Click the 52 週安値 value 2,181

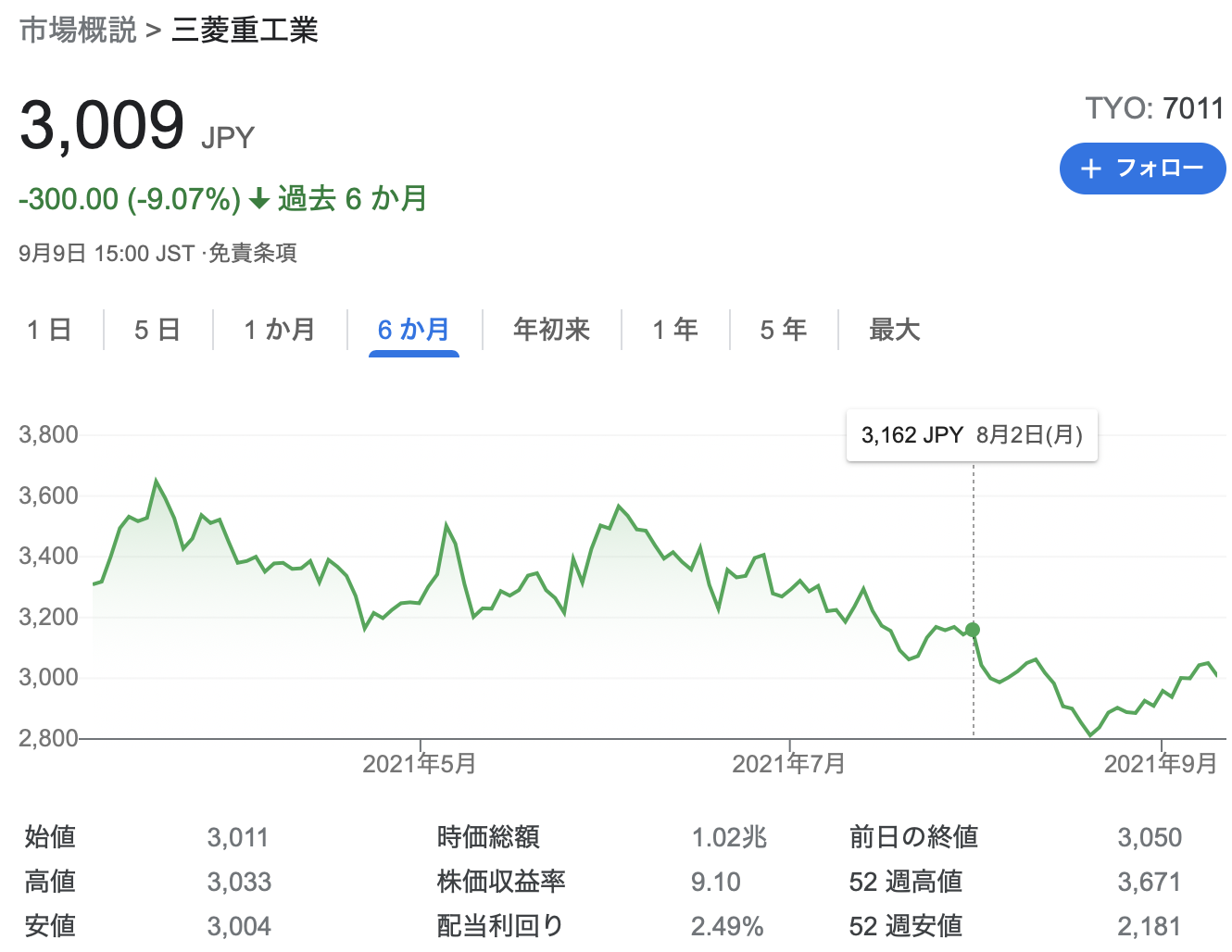(x=1149, y=926)
